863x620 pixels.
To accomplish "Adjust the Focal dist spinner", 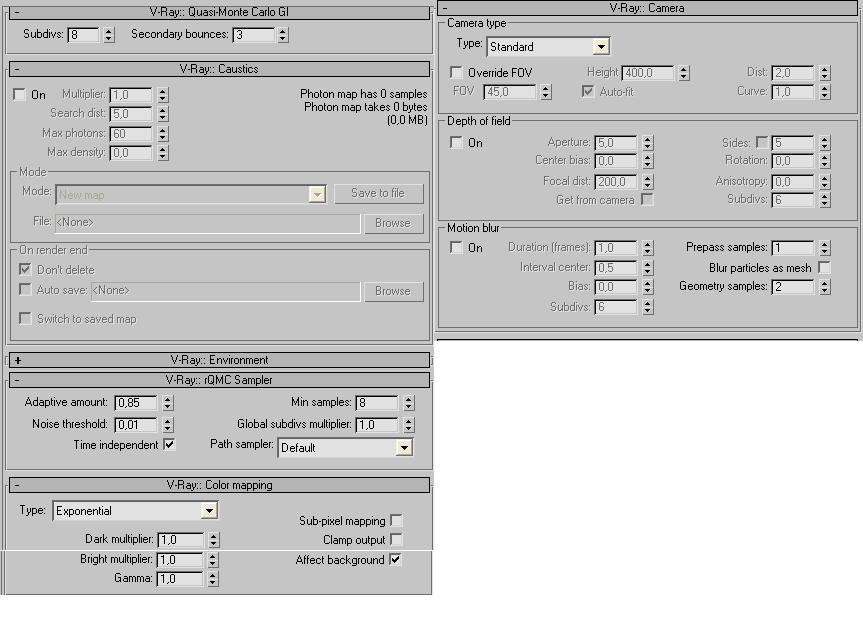I will (x=648, y=182).
